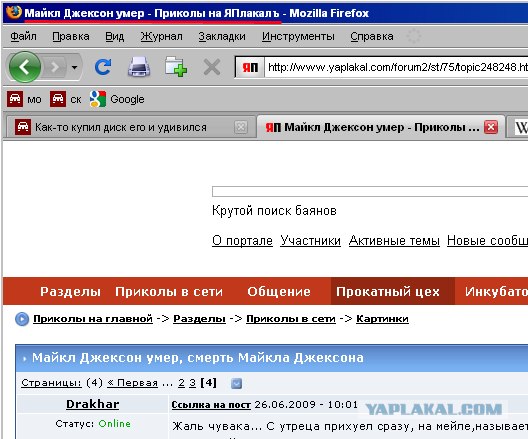
Task: Click the 'Ссылка на пост' link
Action: coord(211,405)
